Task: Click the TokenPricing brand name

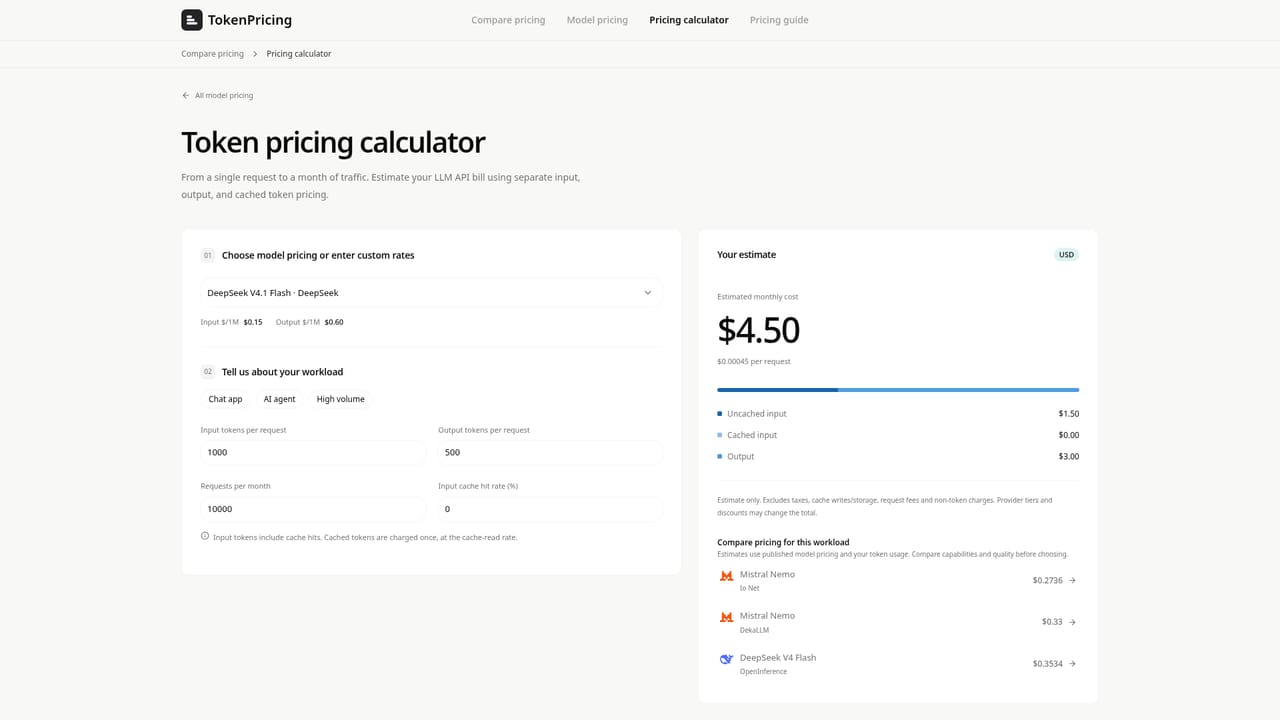Action: coord(250,20)
